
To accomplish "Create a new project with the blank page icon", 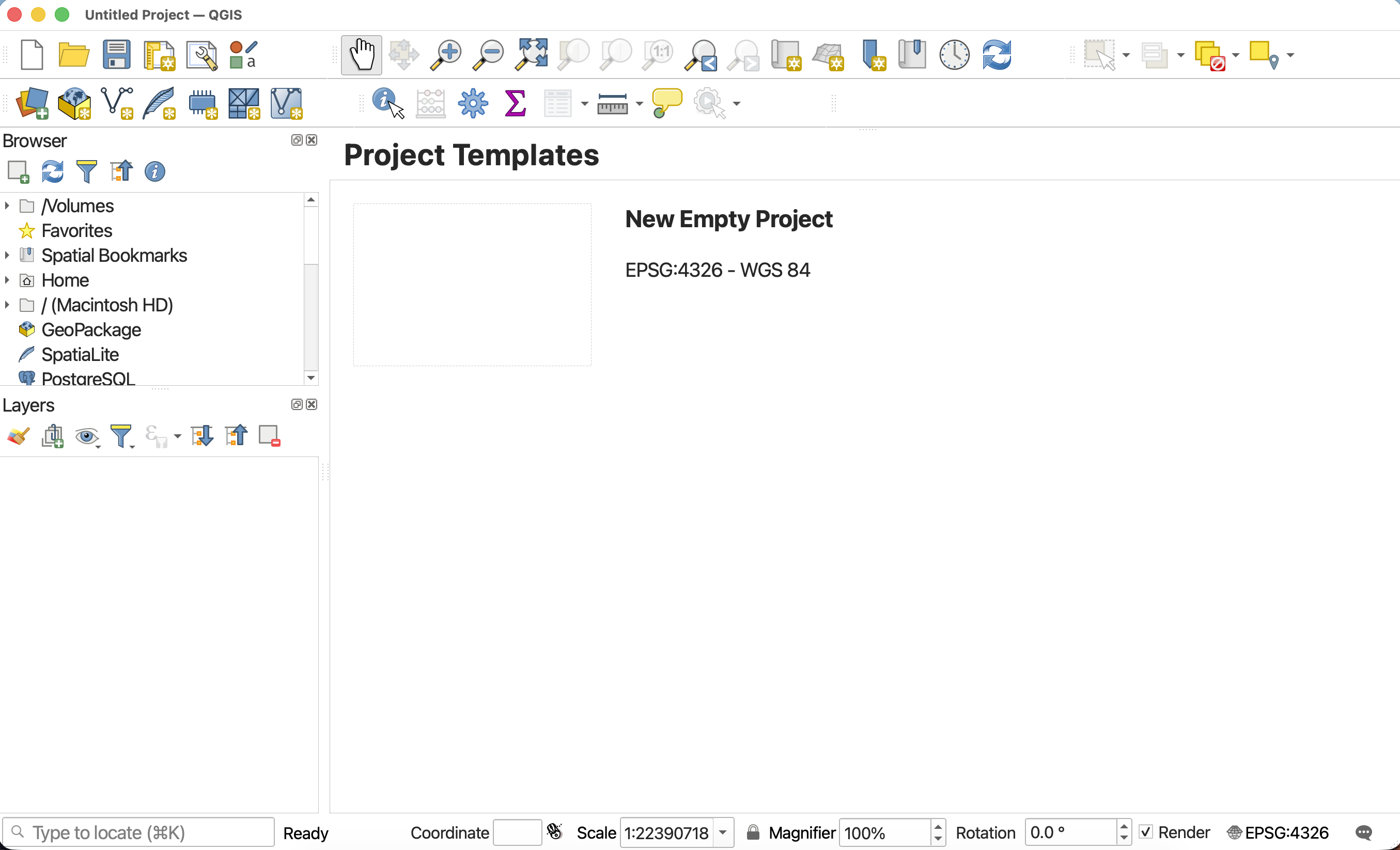I will point(32,55).
